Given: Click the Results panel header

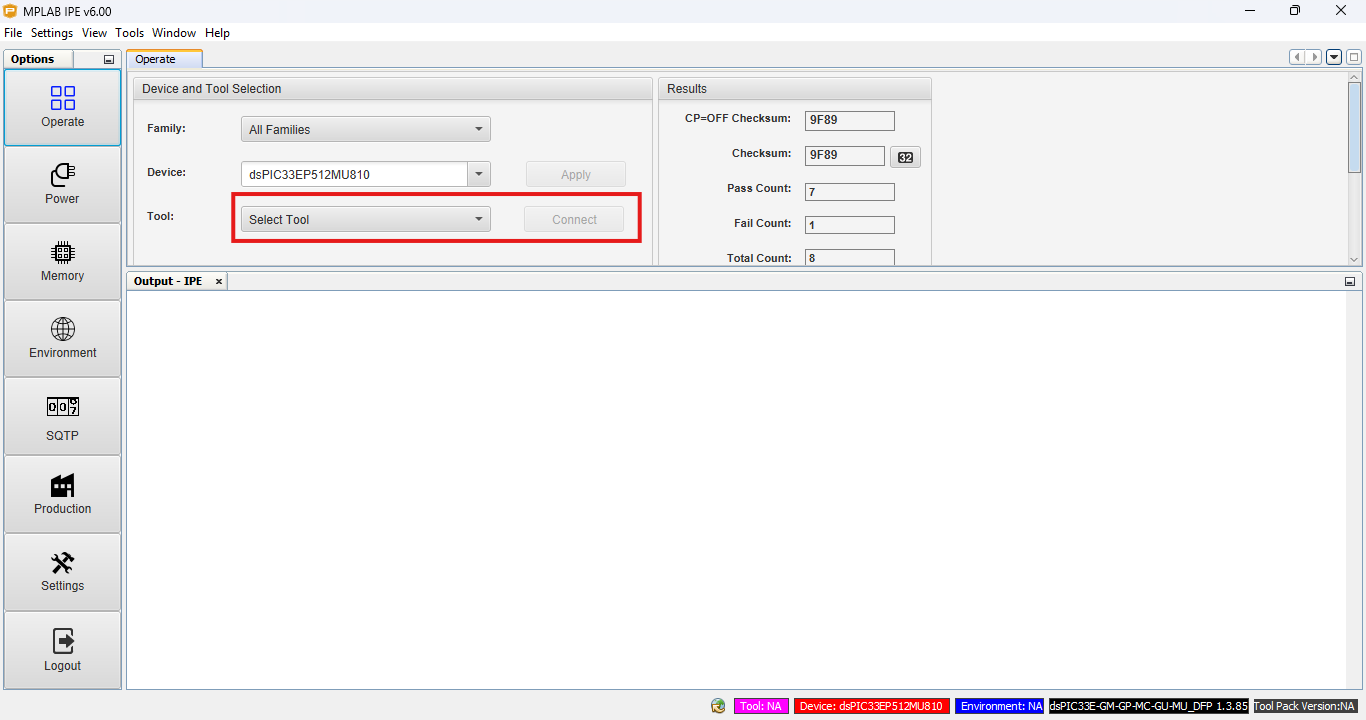Looking at the screenshot, I should [x=795, y=89].
